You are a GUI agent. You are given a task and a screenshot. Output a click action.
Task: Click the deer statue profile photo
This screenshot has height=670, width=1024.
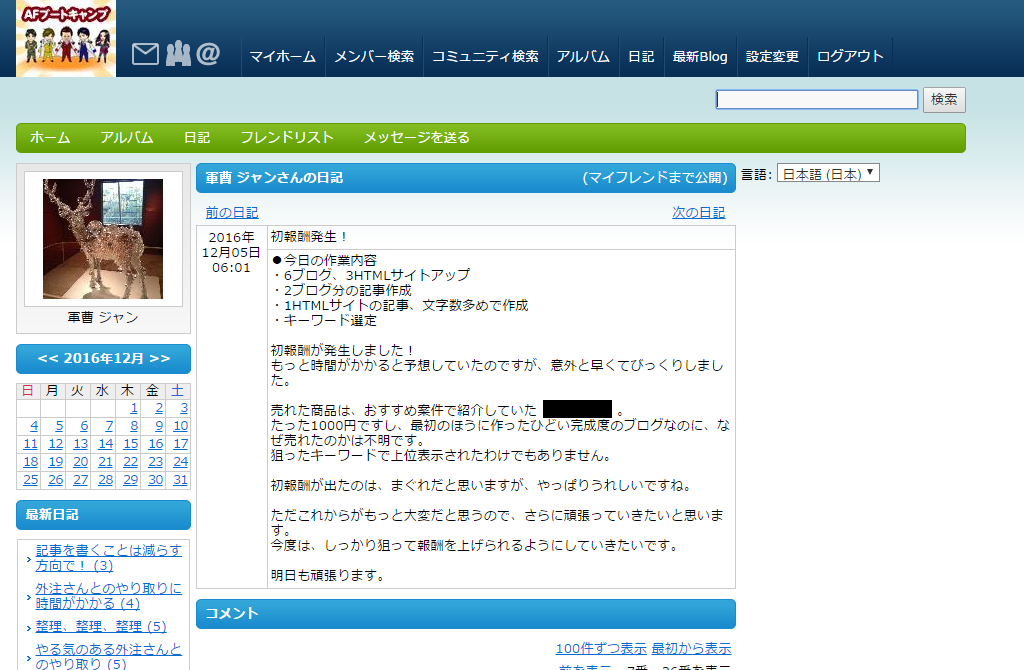pyautogui.click(x=103, y=238)
